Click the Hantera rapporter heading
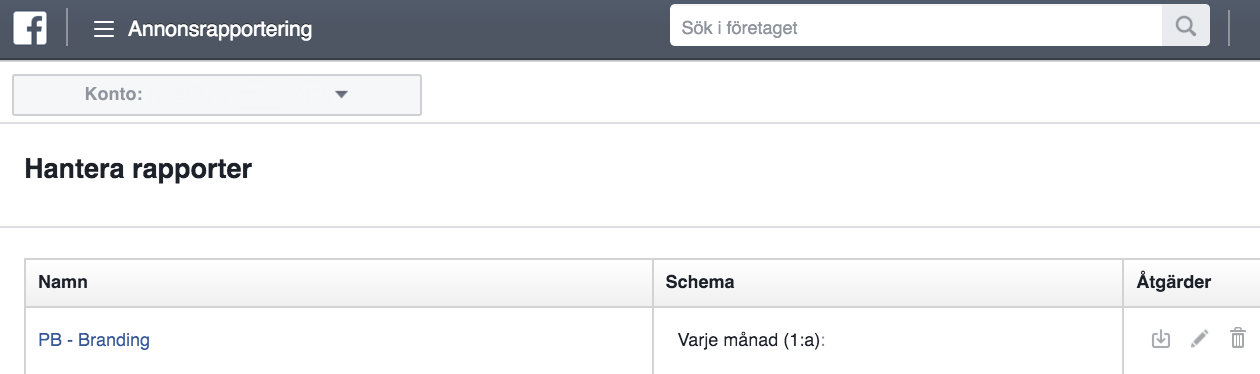This screenshot has height=374, width=1260. point(138,170)
